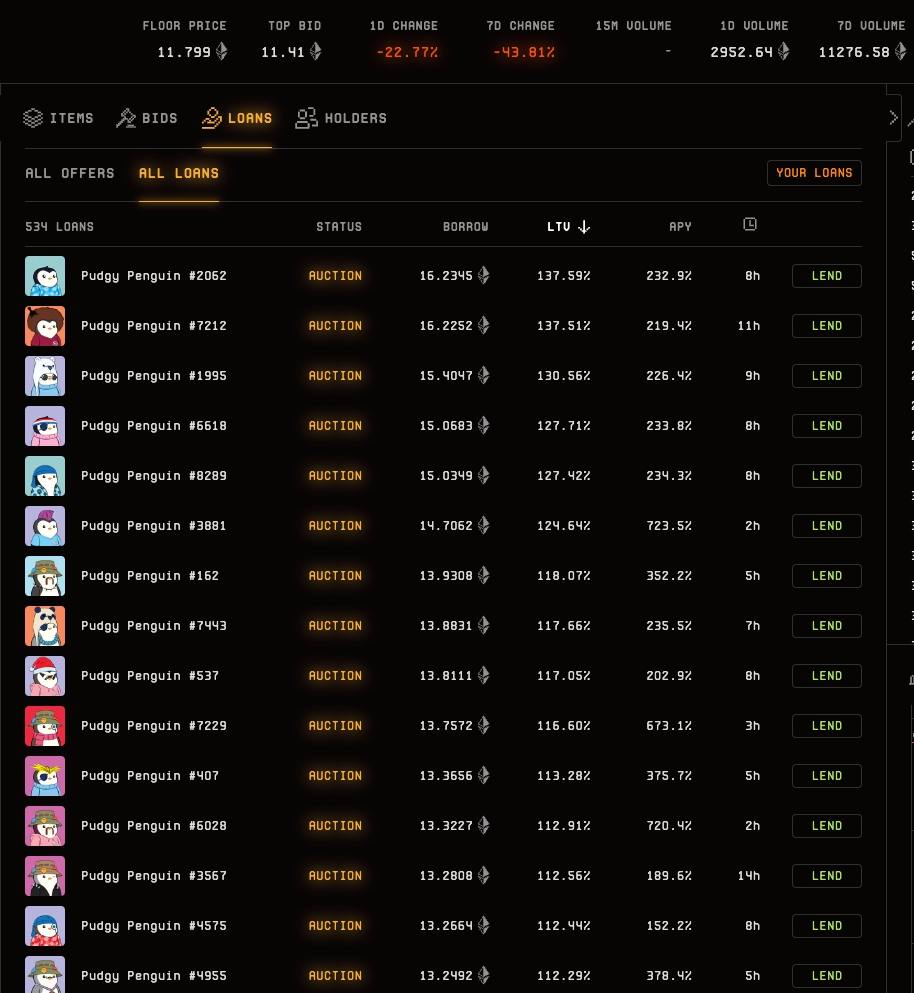The height and width of the screenshot is (993, 914).
Task: Open Pudgy Penguin #3567 thumbnail
Action: coord(45,876)
